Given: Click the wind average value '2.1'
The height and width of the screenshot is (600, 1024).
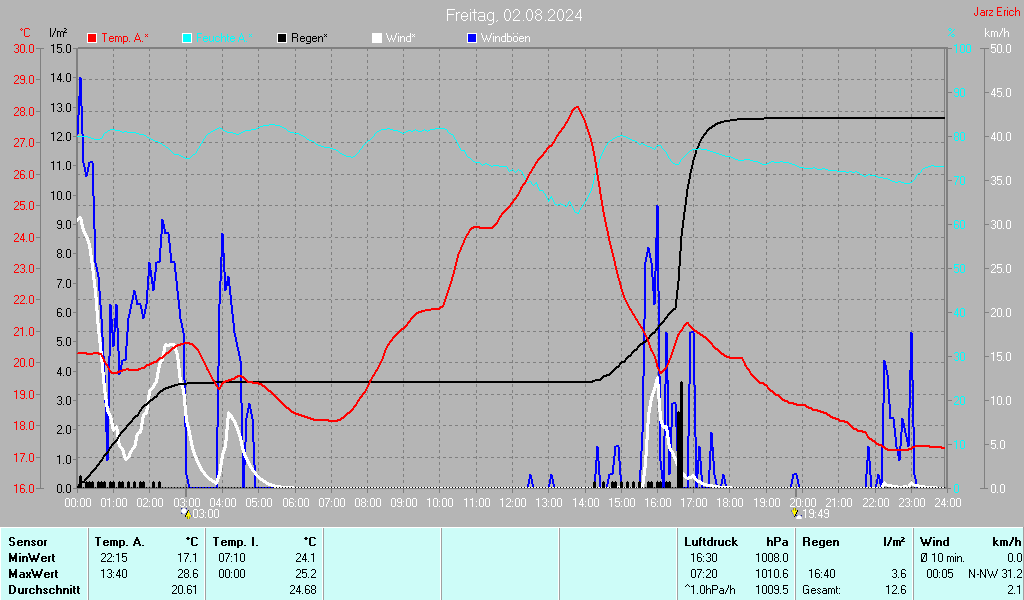Looking at the screenshot, I should (x=1014, y=590).
